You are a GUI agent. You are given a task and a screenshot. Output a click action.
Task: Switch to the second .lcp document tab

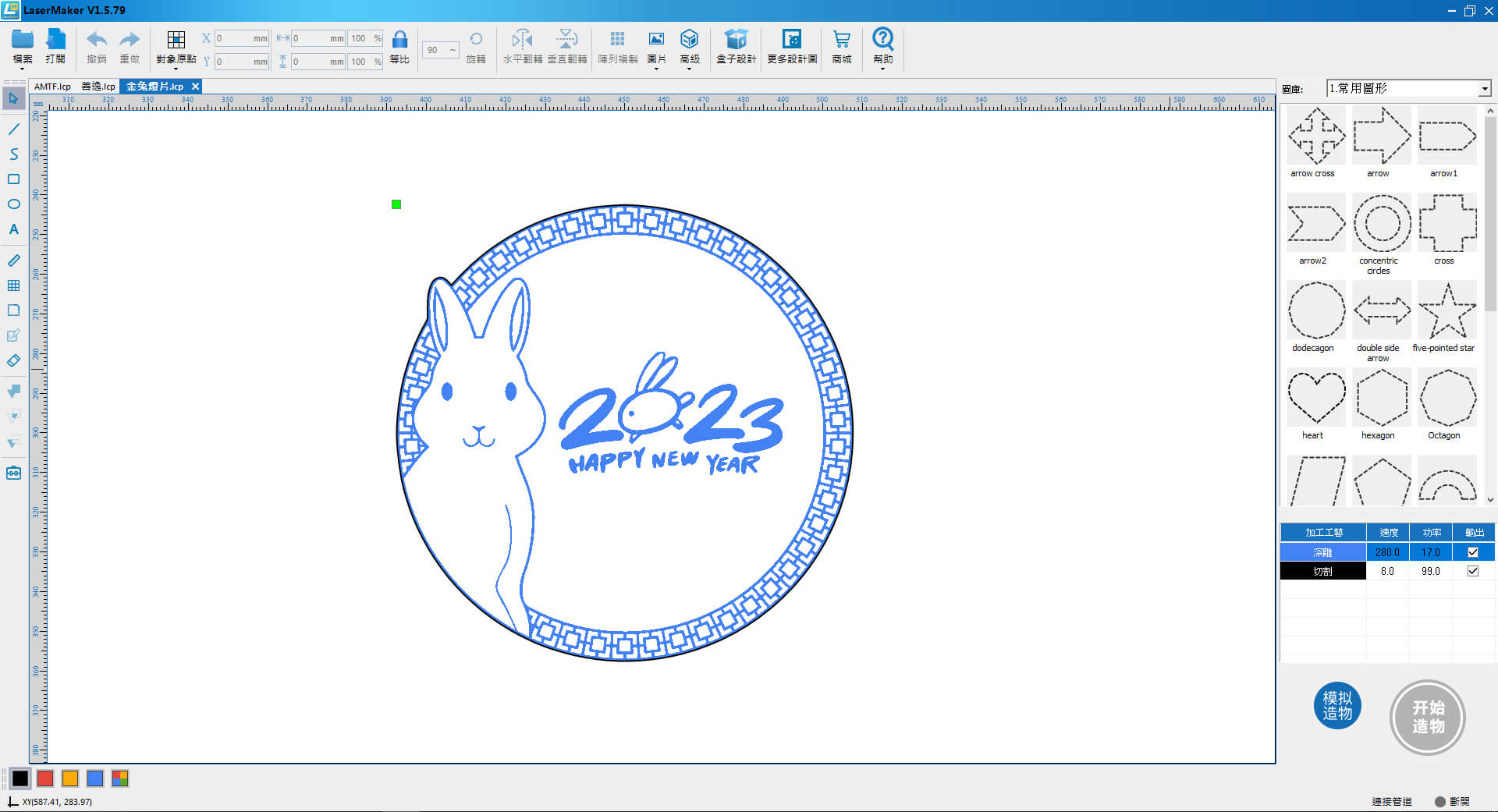pyautogui.click(x=98, y=87)
